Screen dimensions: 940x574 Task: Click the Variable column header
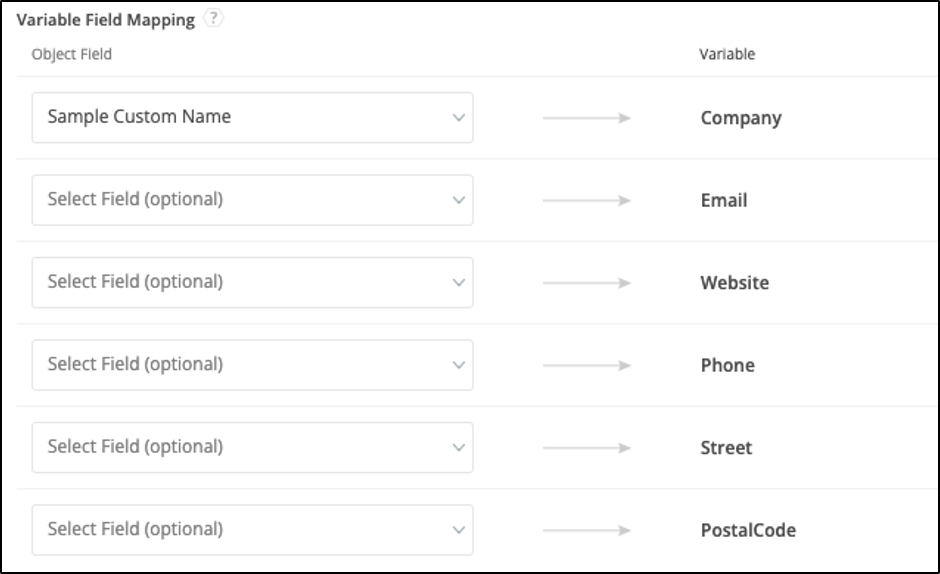pos(727,54)
